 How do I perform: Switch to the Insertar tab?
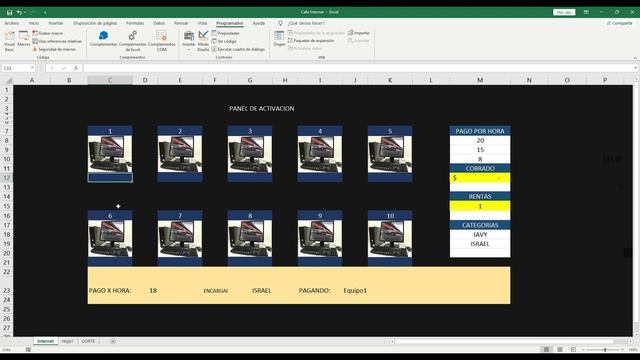[x=56, y=23]
